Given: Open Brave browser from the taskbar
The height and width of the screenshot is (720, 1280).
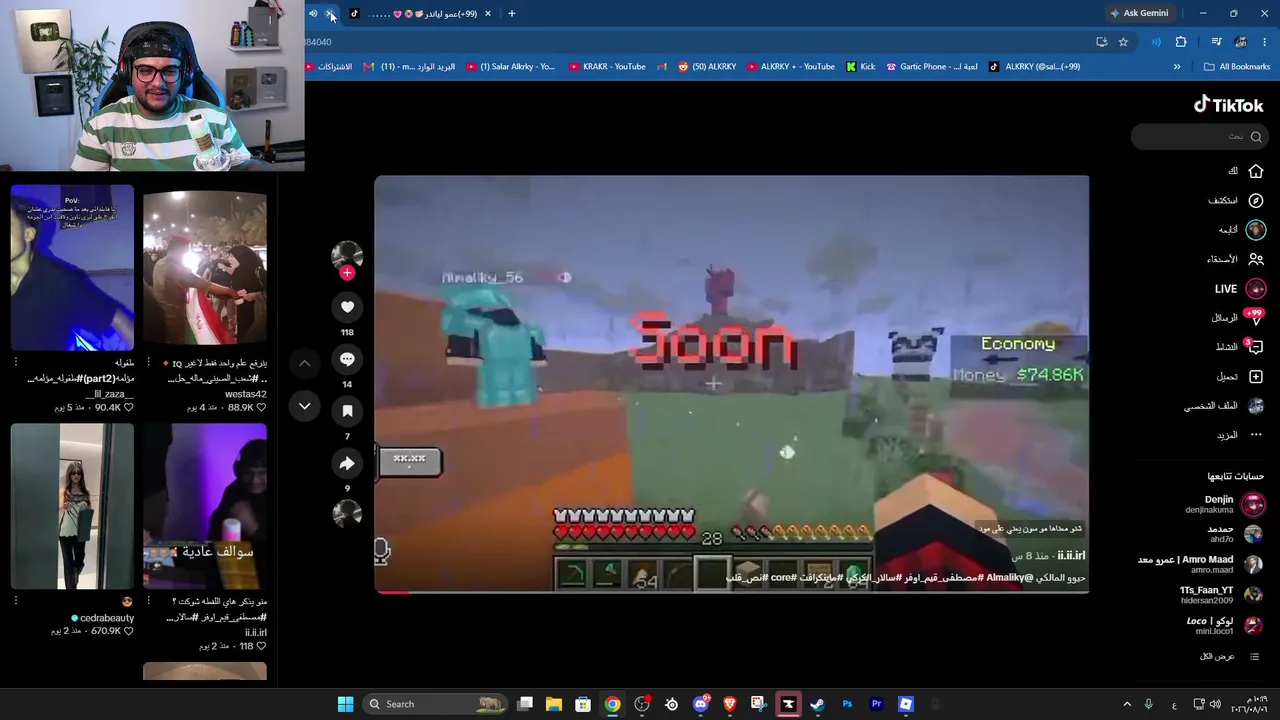Looking at the screenshot, I should 730,704.
